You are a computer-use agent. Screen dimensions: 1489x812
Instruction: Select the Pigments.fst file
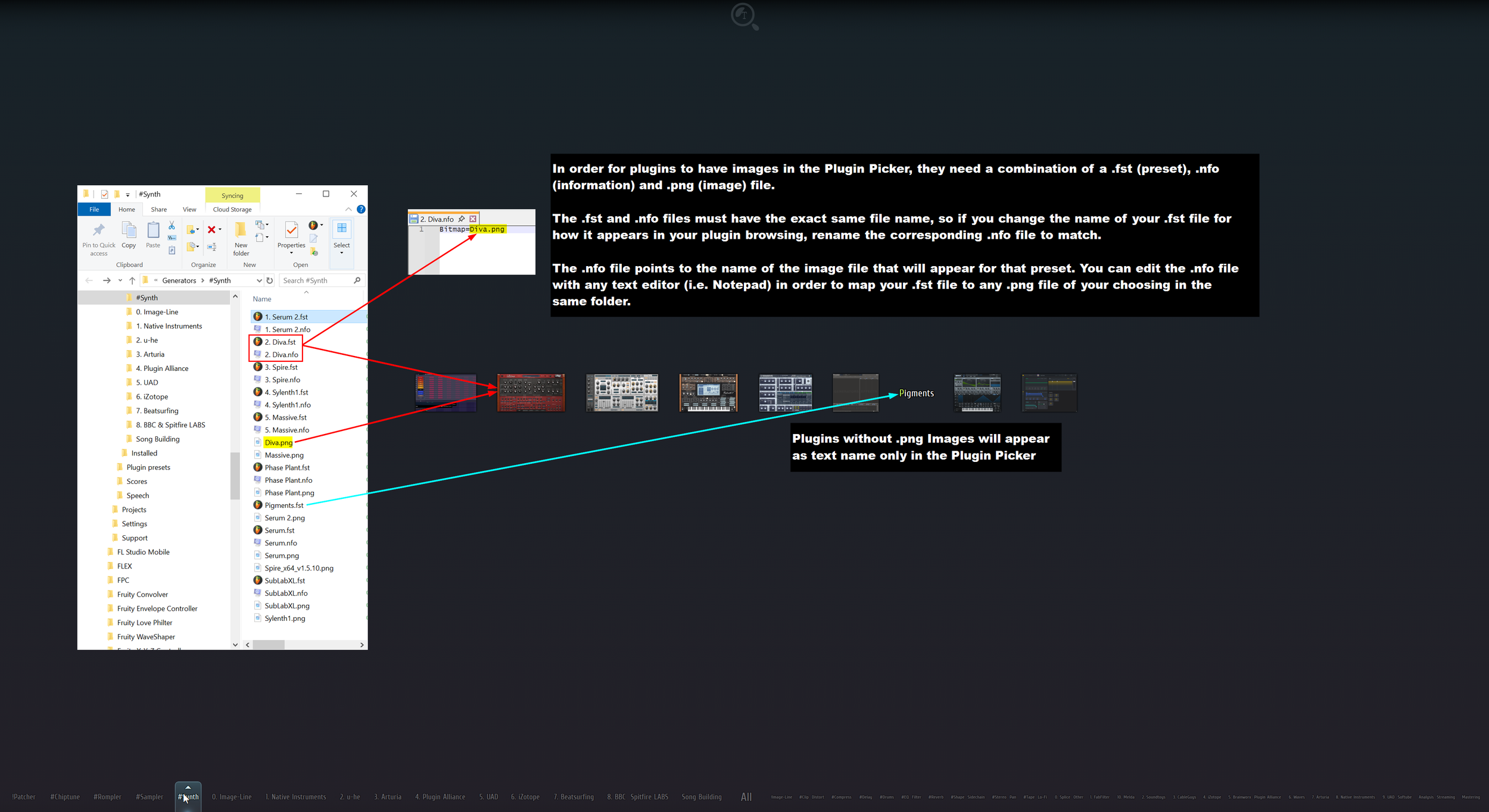point(284,505)
